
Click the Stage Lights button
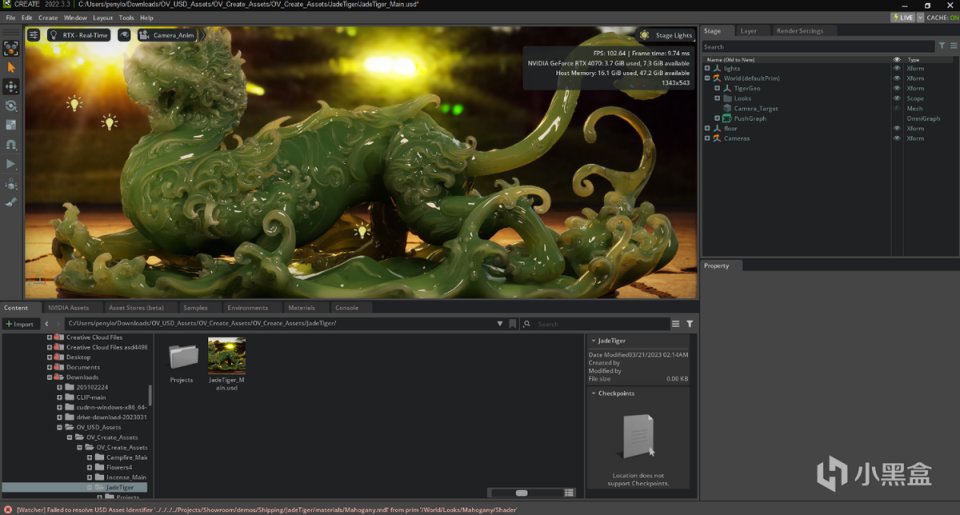coord(666,35)
